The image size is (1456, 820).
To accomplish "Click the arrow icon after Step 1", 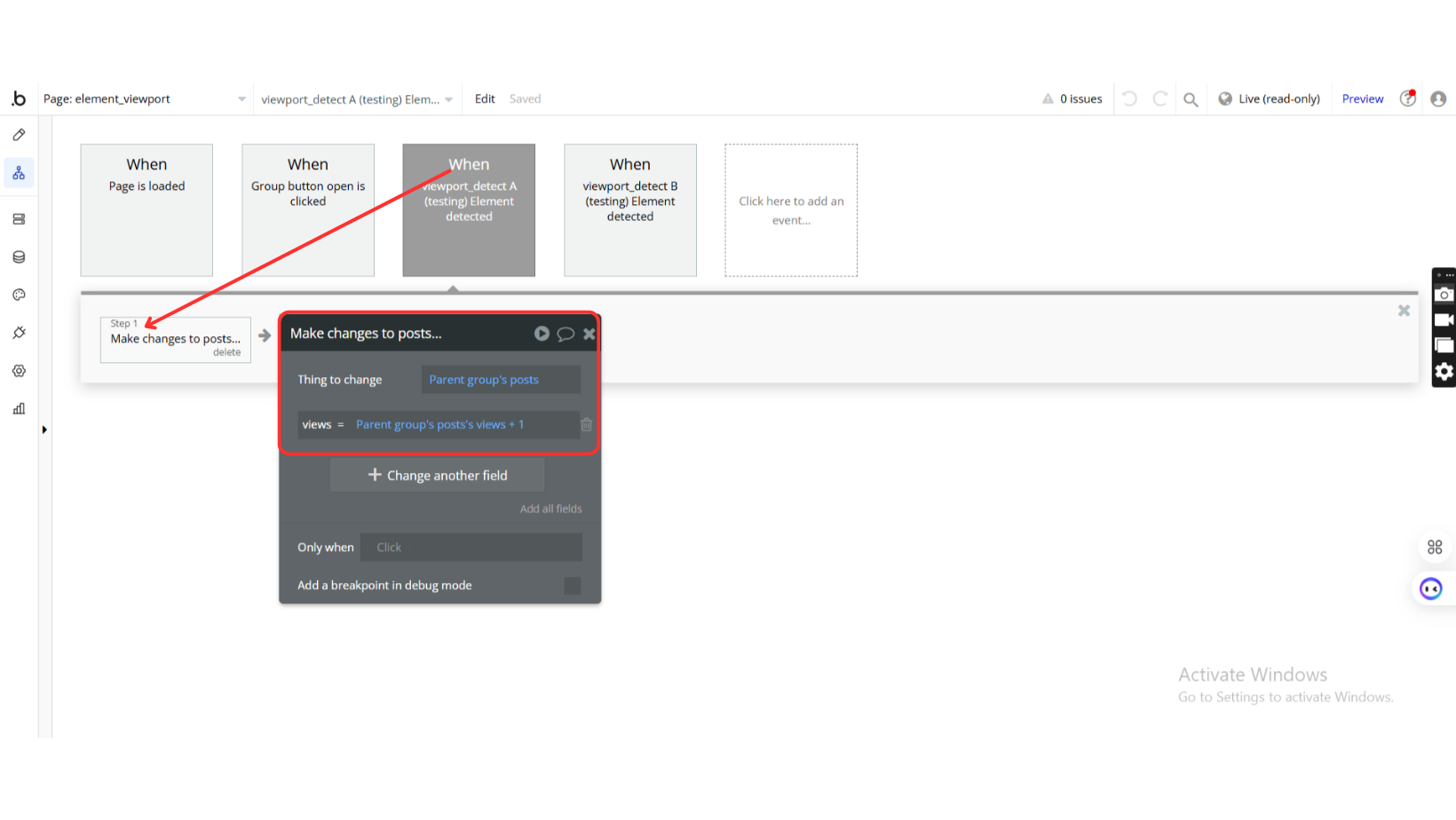I will (x=265, y=335).
